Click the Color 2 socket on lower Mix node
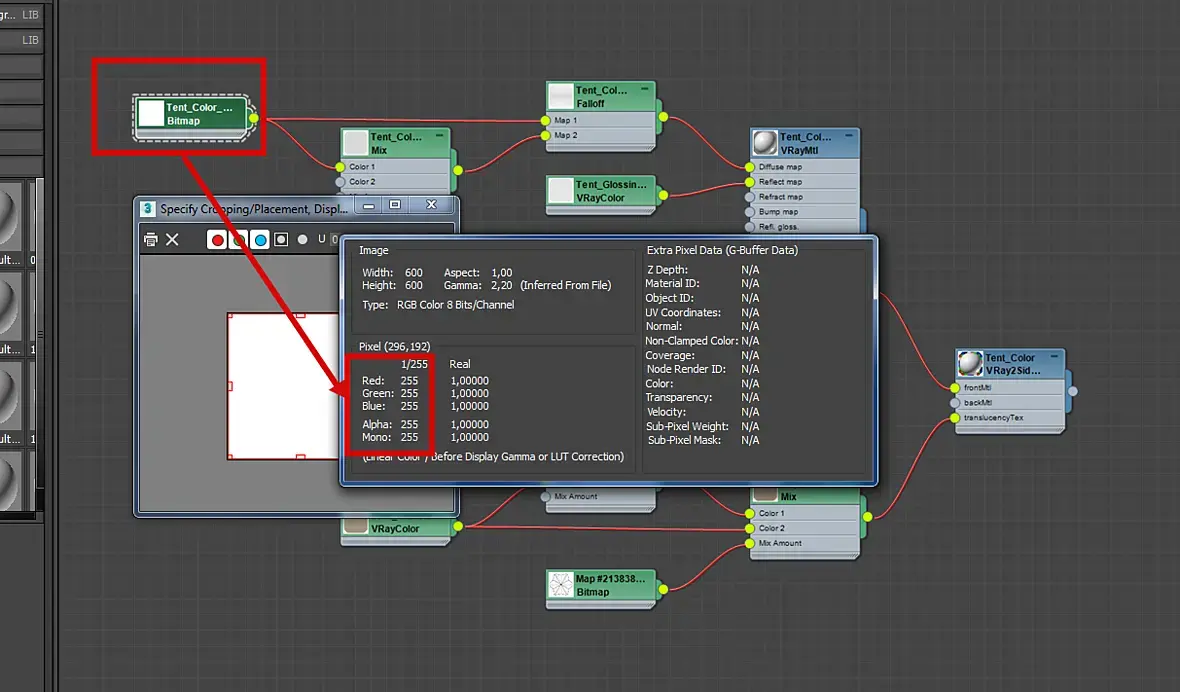Viewport: 1180px width, 692px height. [x=750, y=528]
